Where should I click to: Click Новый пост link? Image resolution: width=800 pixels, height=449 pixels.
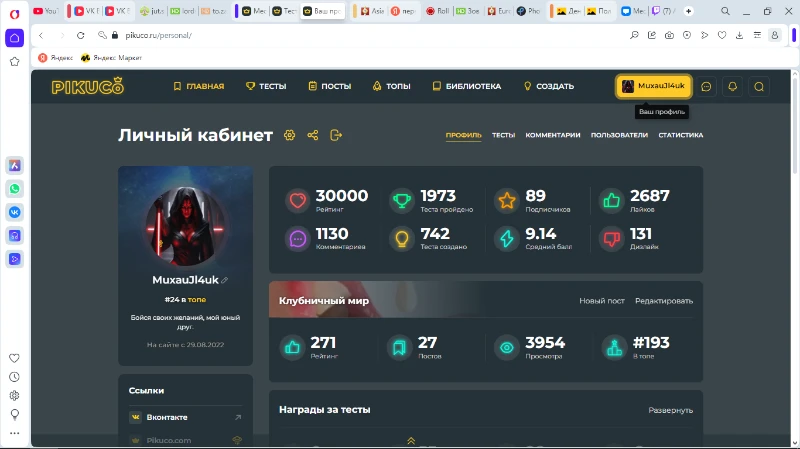click(602, 301)
